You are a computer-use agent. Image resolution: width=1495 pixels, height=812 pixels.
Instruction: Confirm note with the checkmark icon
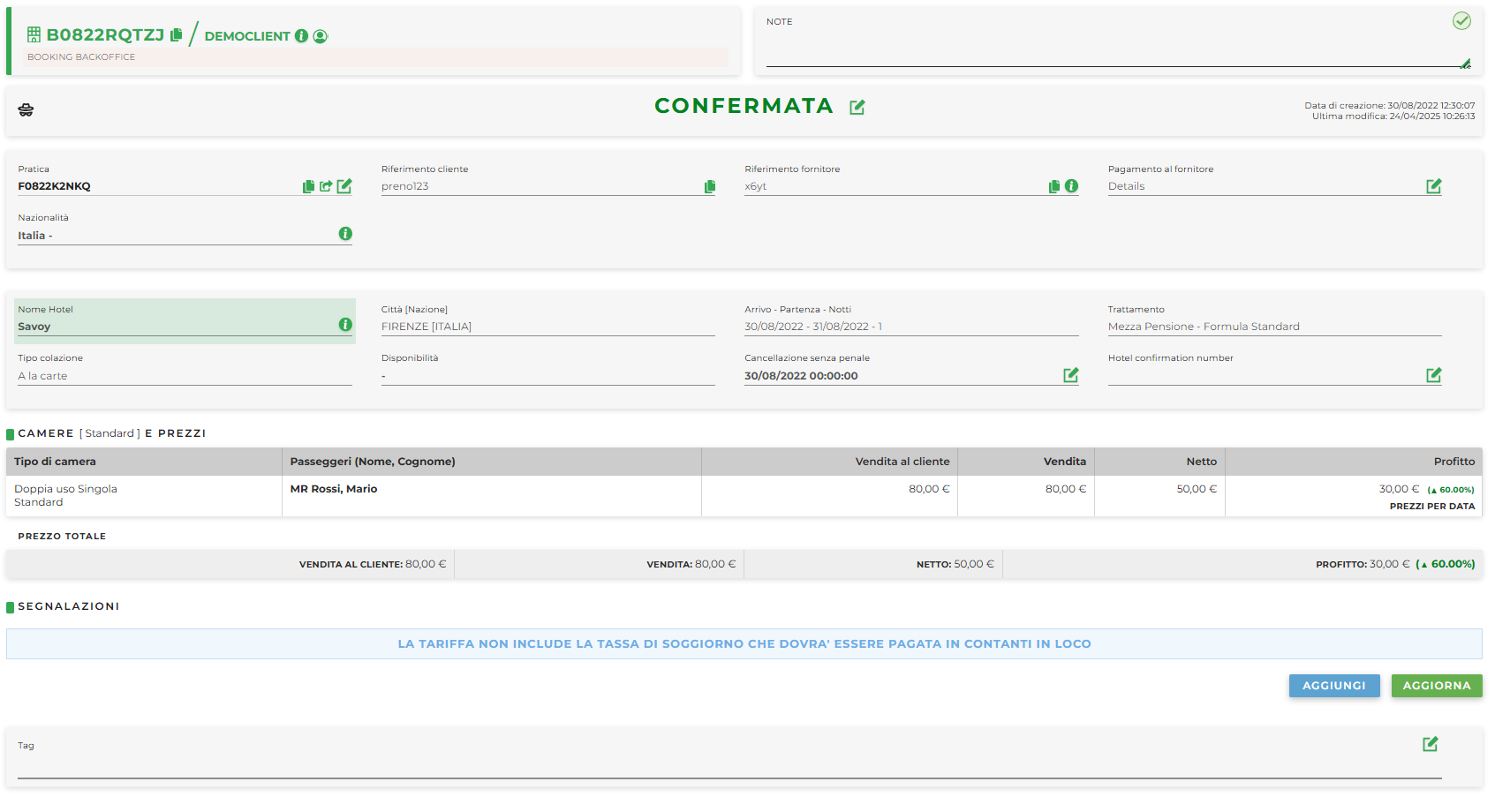[x=1461, y=21]
